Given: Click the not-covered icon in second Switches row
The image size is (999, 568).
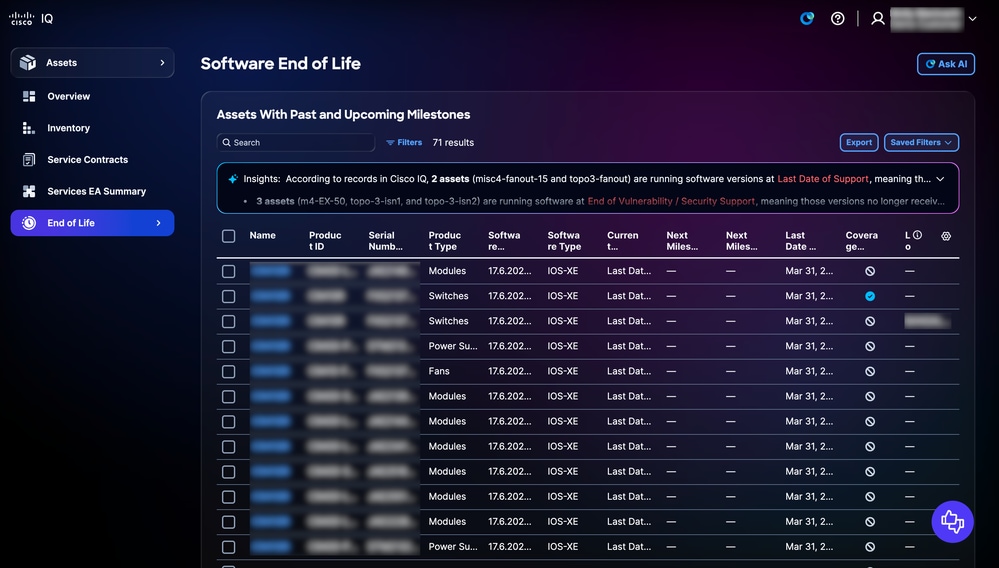Looking at the screenshot, I should tap(870, 322).
